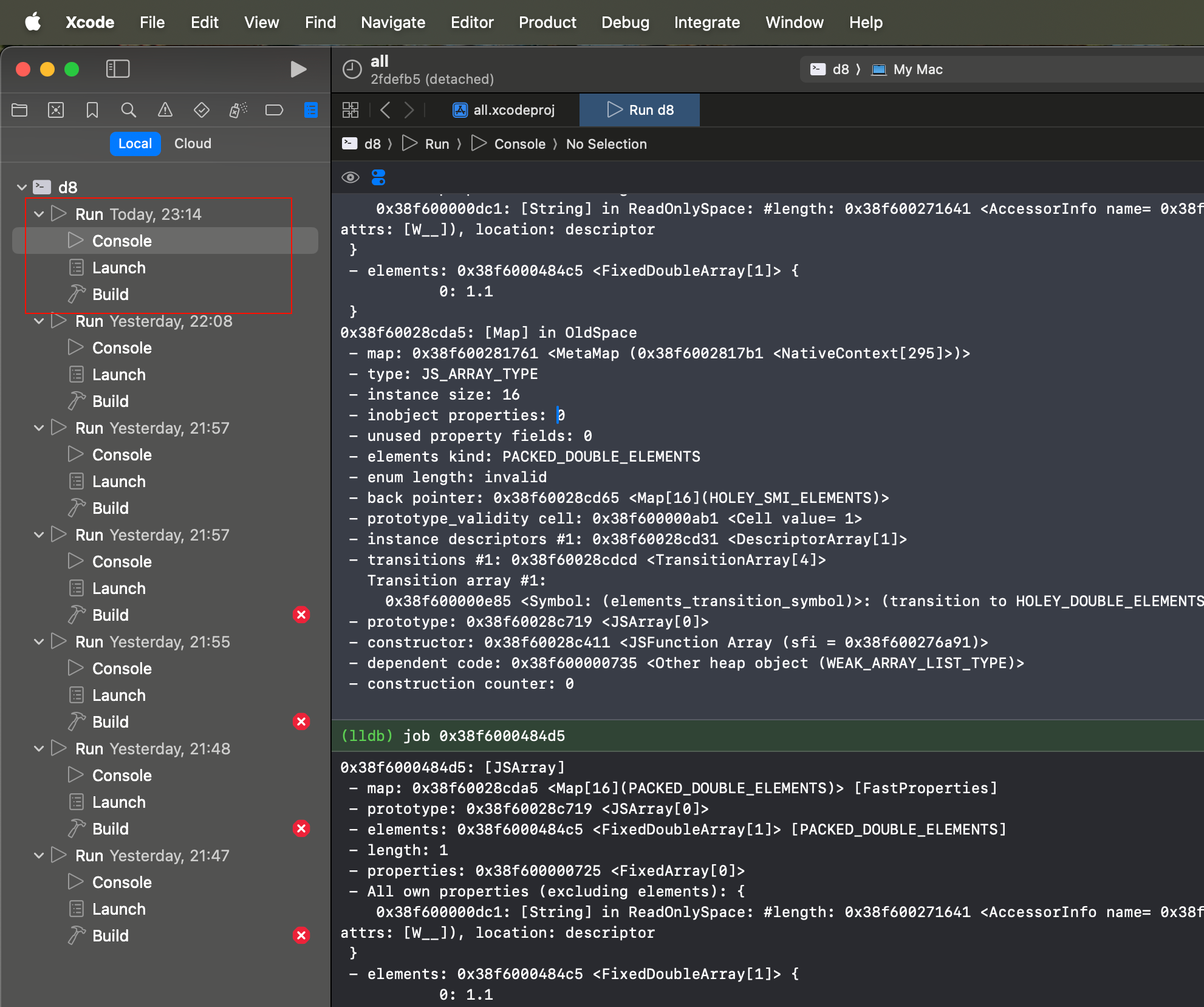Select the highlighted Console row
The height and width of the screenshot is (1007, 1204).
(165, 241)
